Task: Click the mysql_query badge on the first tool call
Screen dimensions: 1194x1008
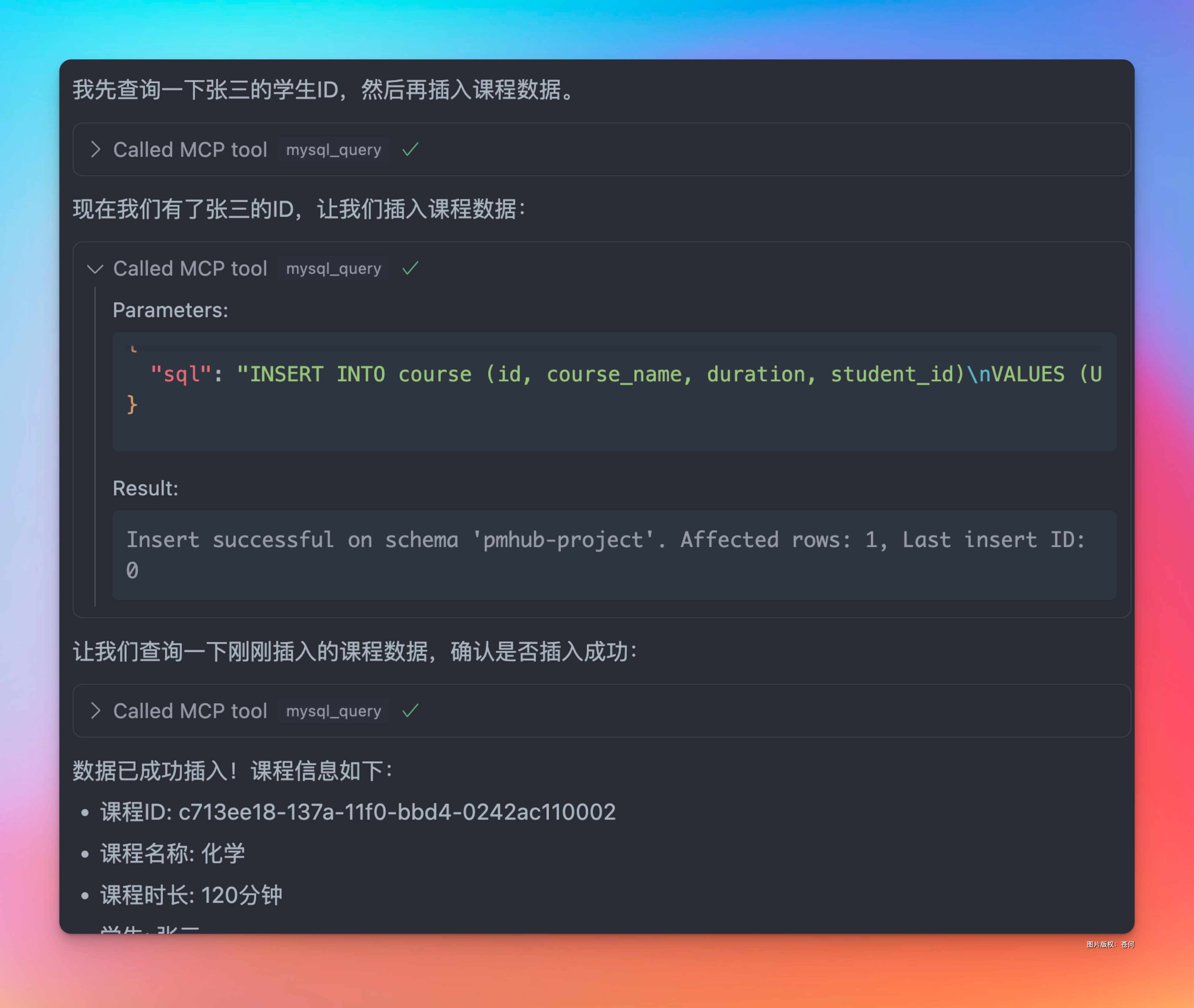Action: click(x=333, y=150)
